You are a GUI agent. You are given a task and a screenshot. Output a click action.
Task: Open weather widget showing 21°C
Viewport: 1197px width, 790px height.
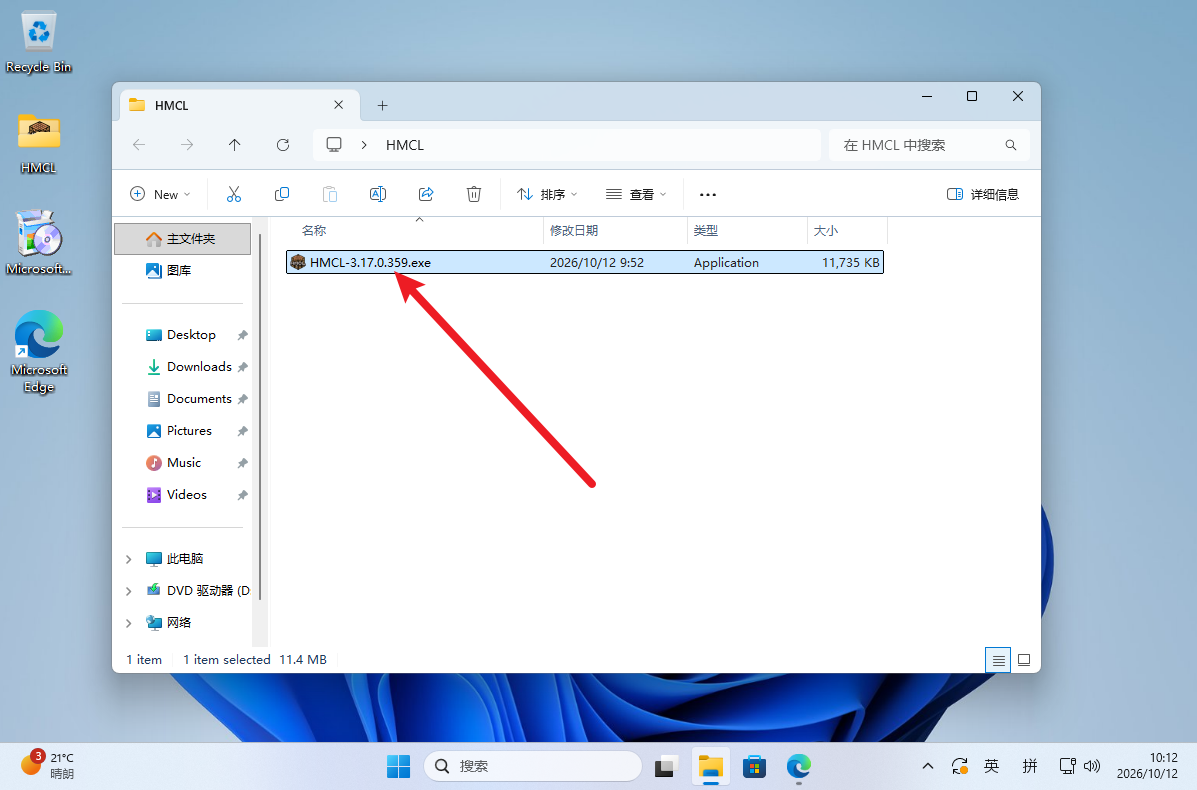47,765
